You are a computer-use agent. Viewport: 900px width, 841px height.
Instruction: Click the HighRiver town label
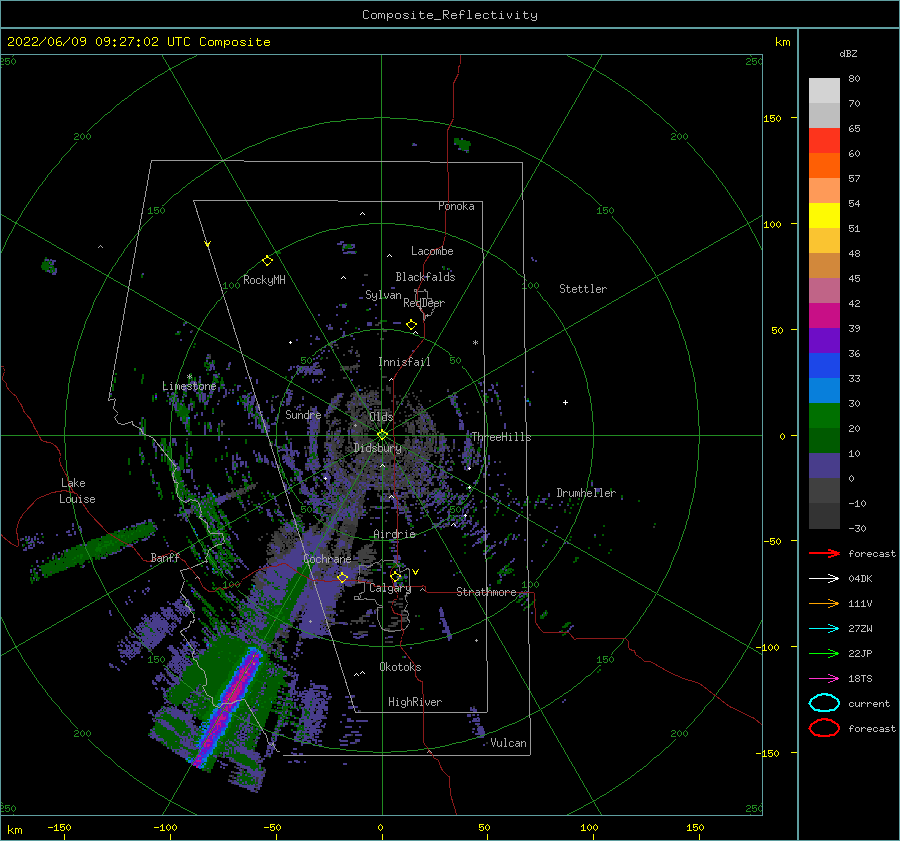point(415,702)
